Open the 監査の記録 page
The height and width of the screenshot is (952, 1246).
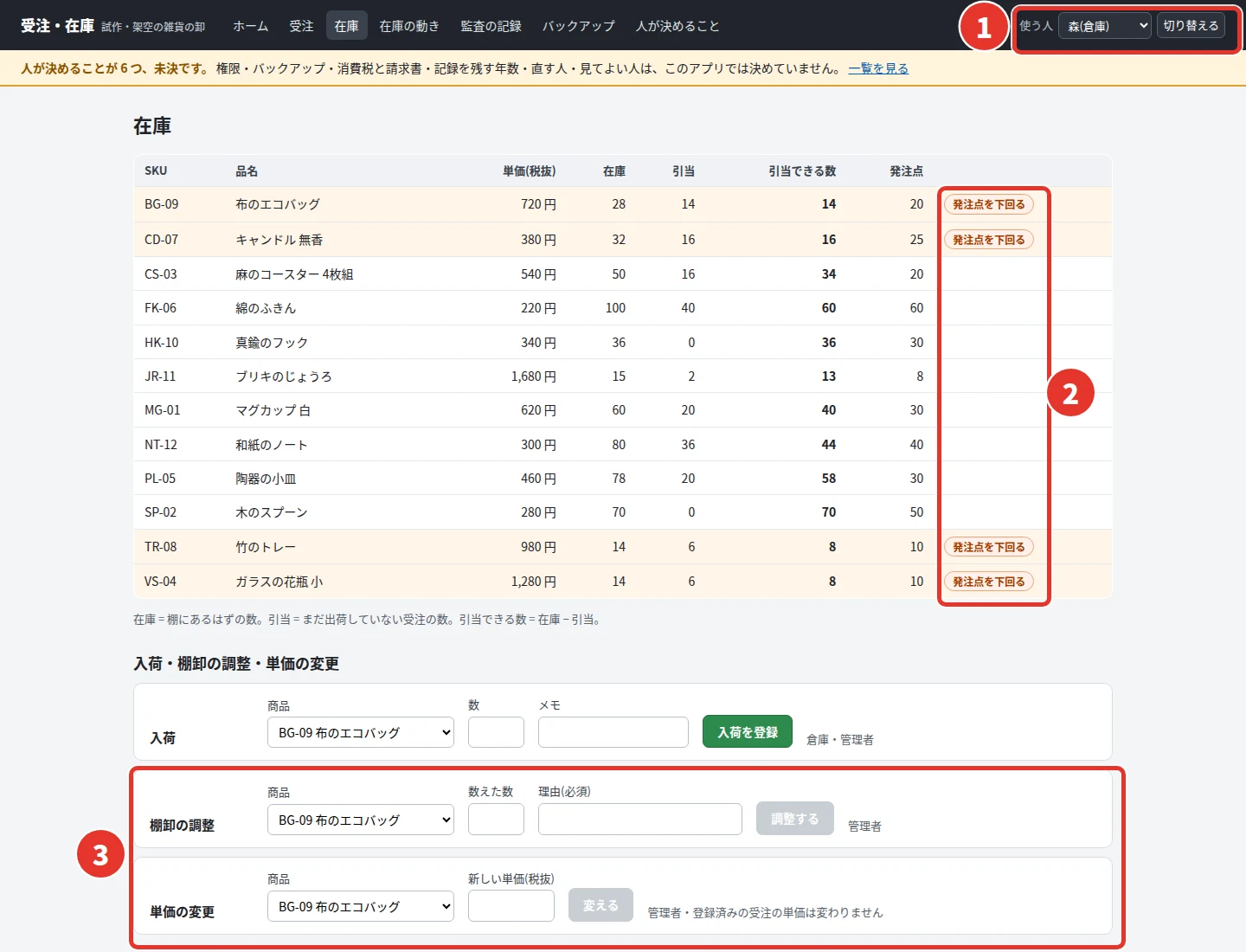point(491,26)
